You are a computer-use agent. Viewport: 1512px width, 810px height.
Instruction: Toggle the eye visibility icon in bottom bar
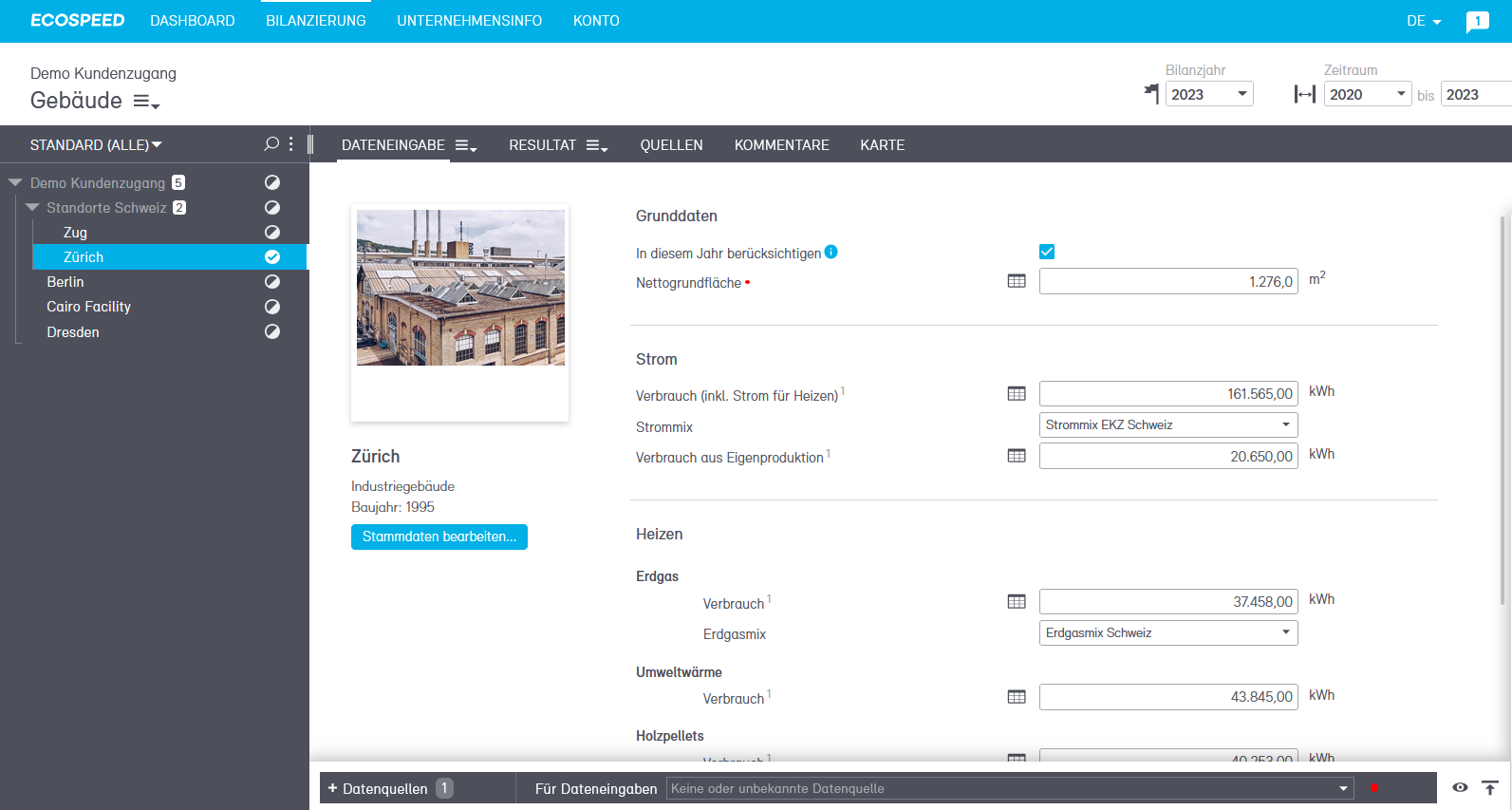tap(1460, 788)
